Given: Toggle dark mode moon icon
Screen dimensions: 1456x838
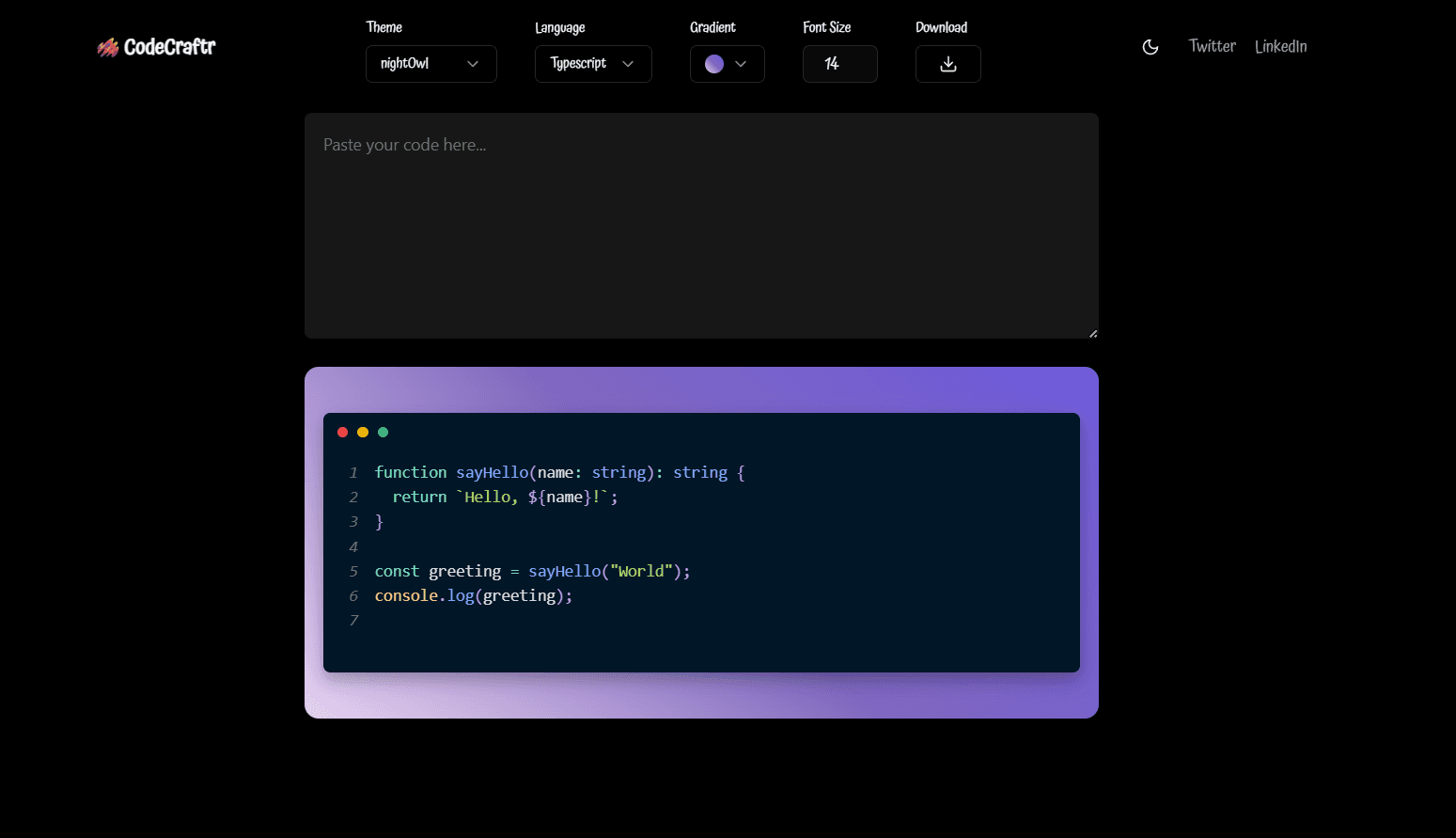Looking at the screenshot, I should tap(1151, 47).
